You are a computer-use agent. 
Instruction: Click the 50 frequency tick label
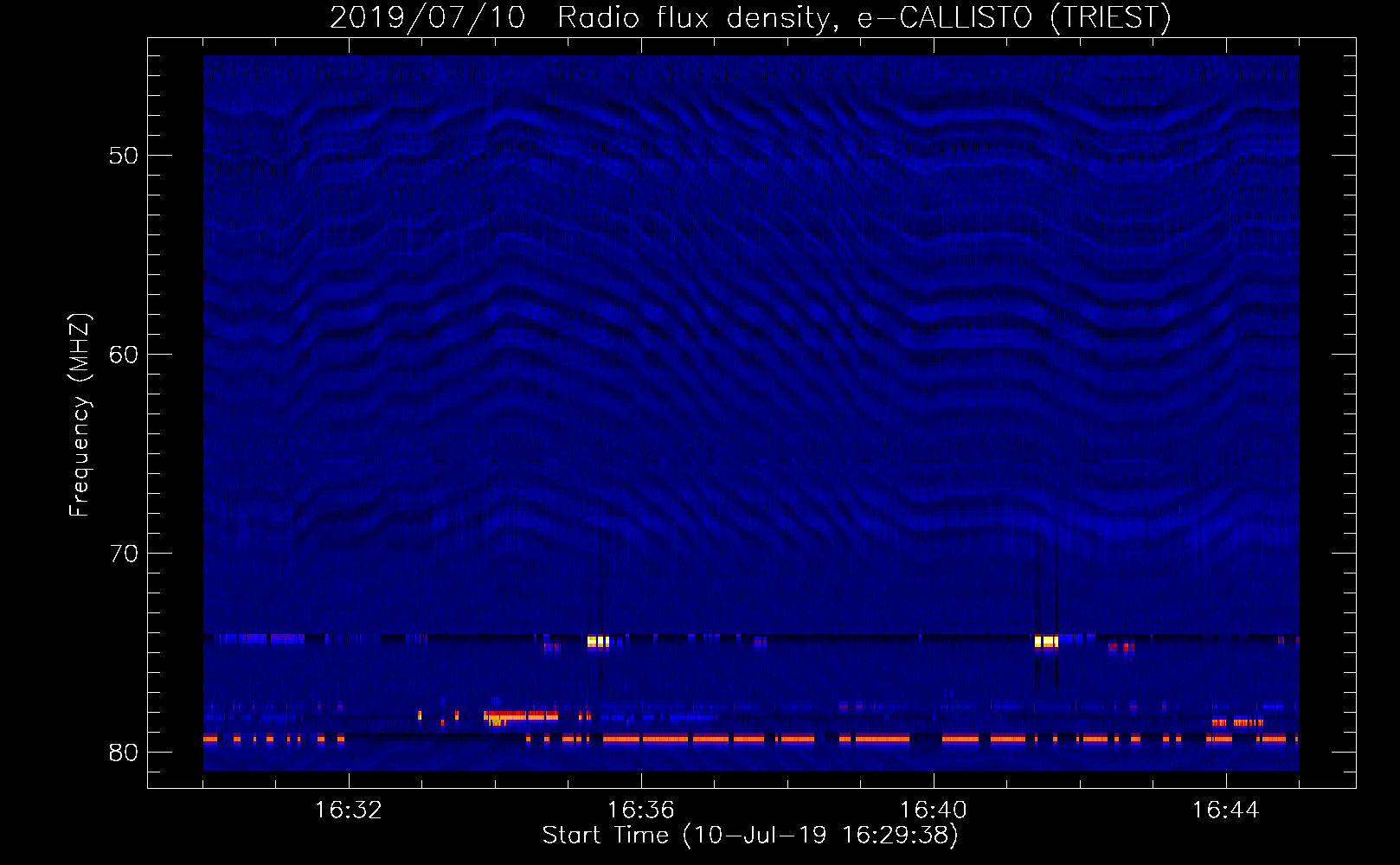coord(124,156)
